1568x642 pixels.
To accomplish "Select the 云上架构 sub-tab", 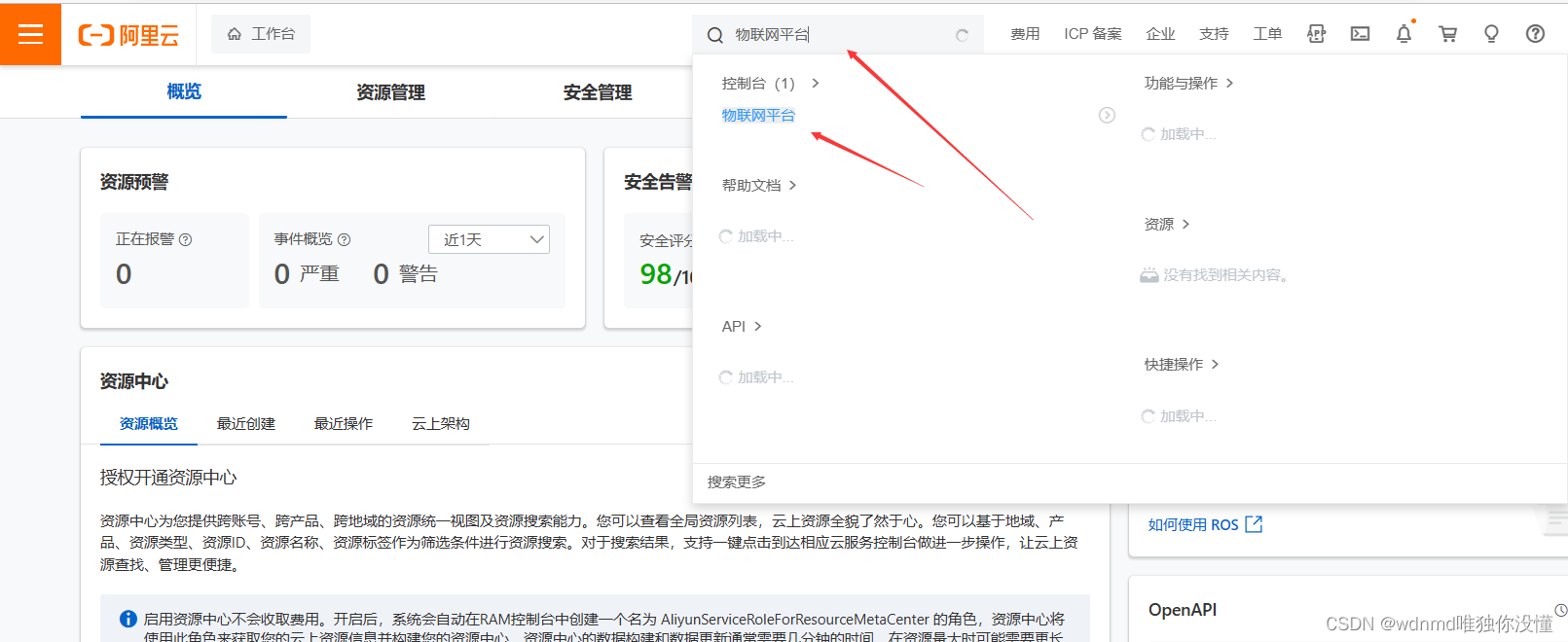I will [441, 424].
